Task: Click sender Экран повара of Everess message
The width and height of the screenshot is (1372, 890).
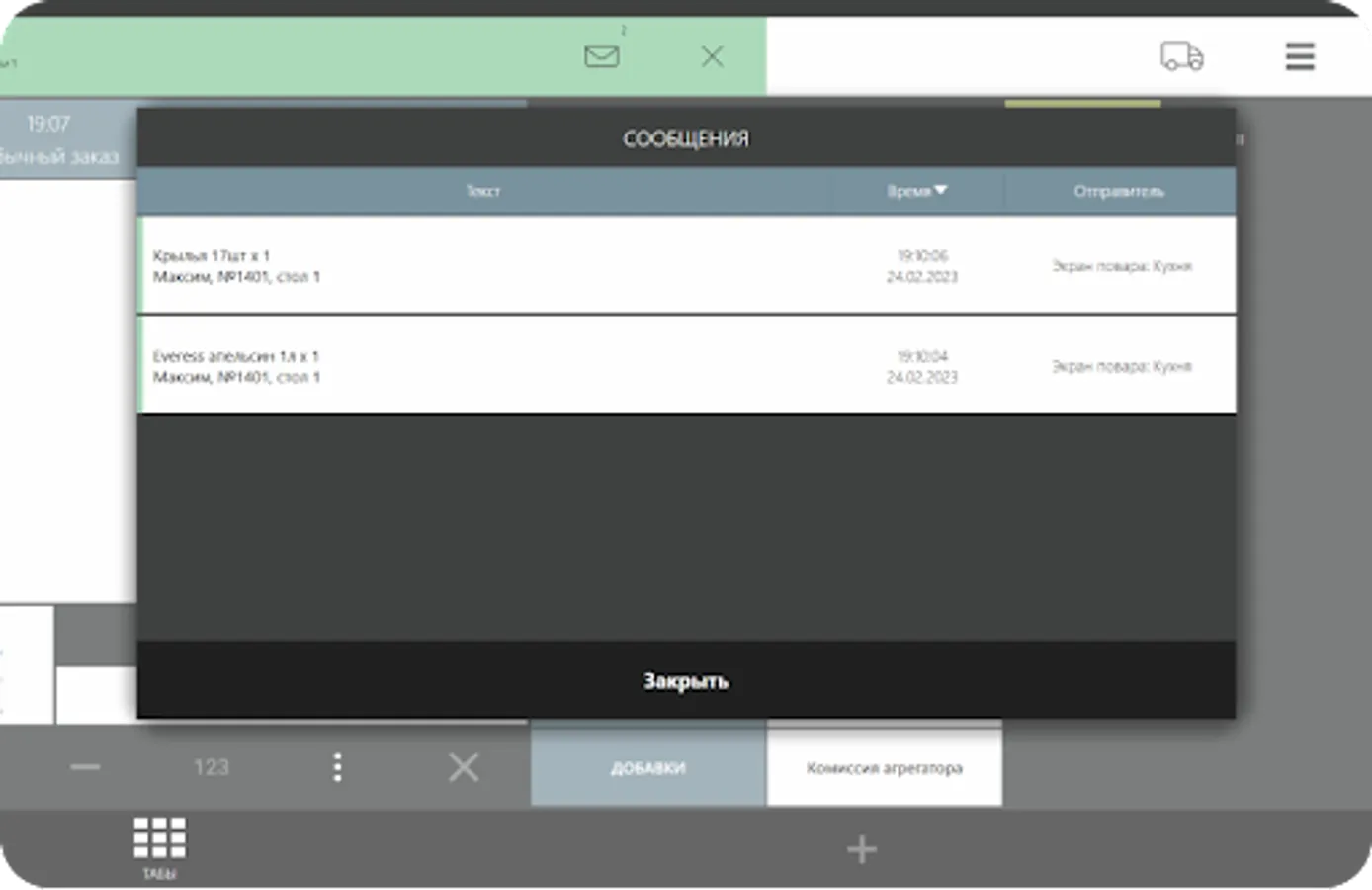Action: [x=1121, y=366]
